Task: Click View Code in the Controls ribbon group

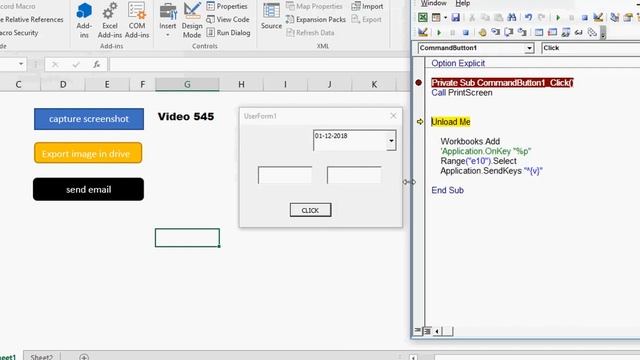Action: pyautogui.click(x=228, y=19)
